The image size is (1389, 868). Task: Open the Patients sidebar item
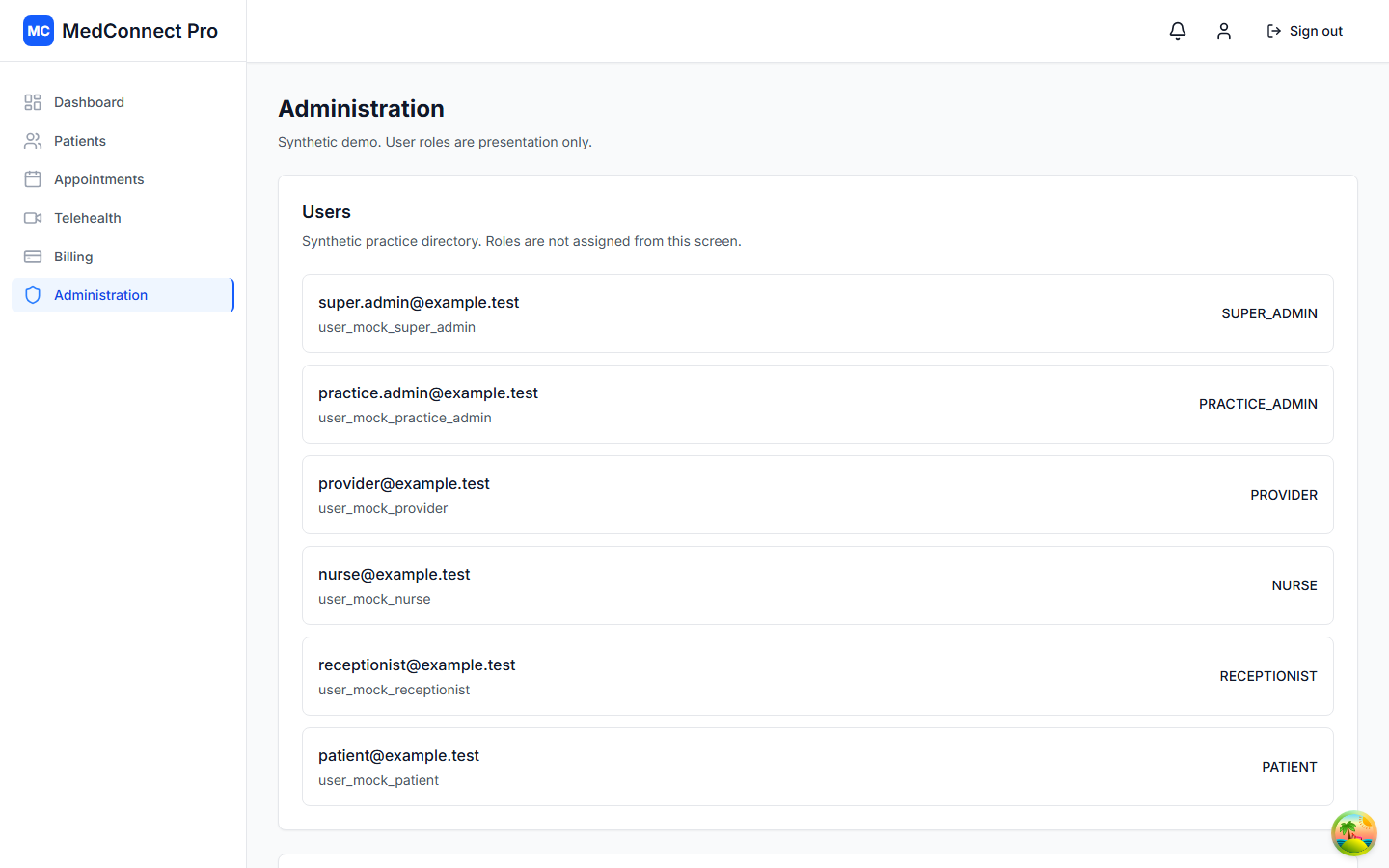point(123,141)
